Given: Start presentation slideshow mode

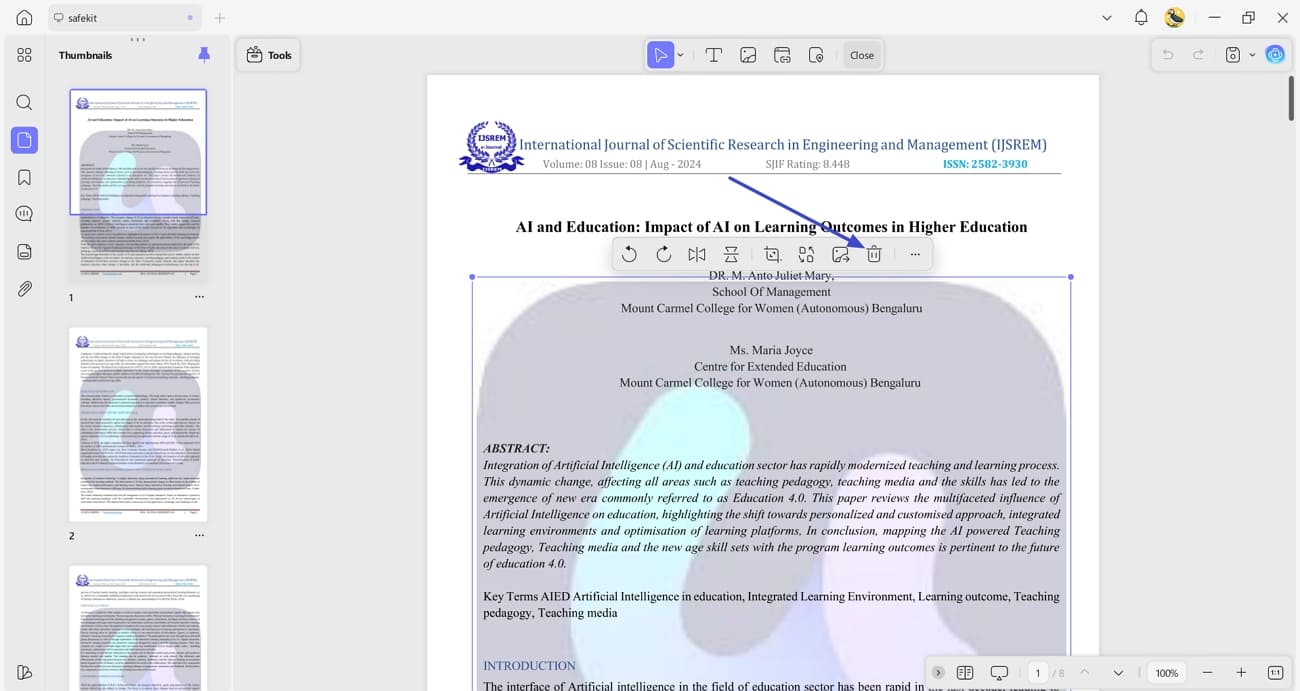Looking at the screenshot, I should click(x=999, y=673).
